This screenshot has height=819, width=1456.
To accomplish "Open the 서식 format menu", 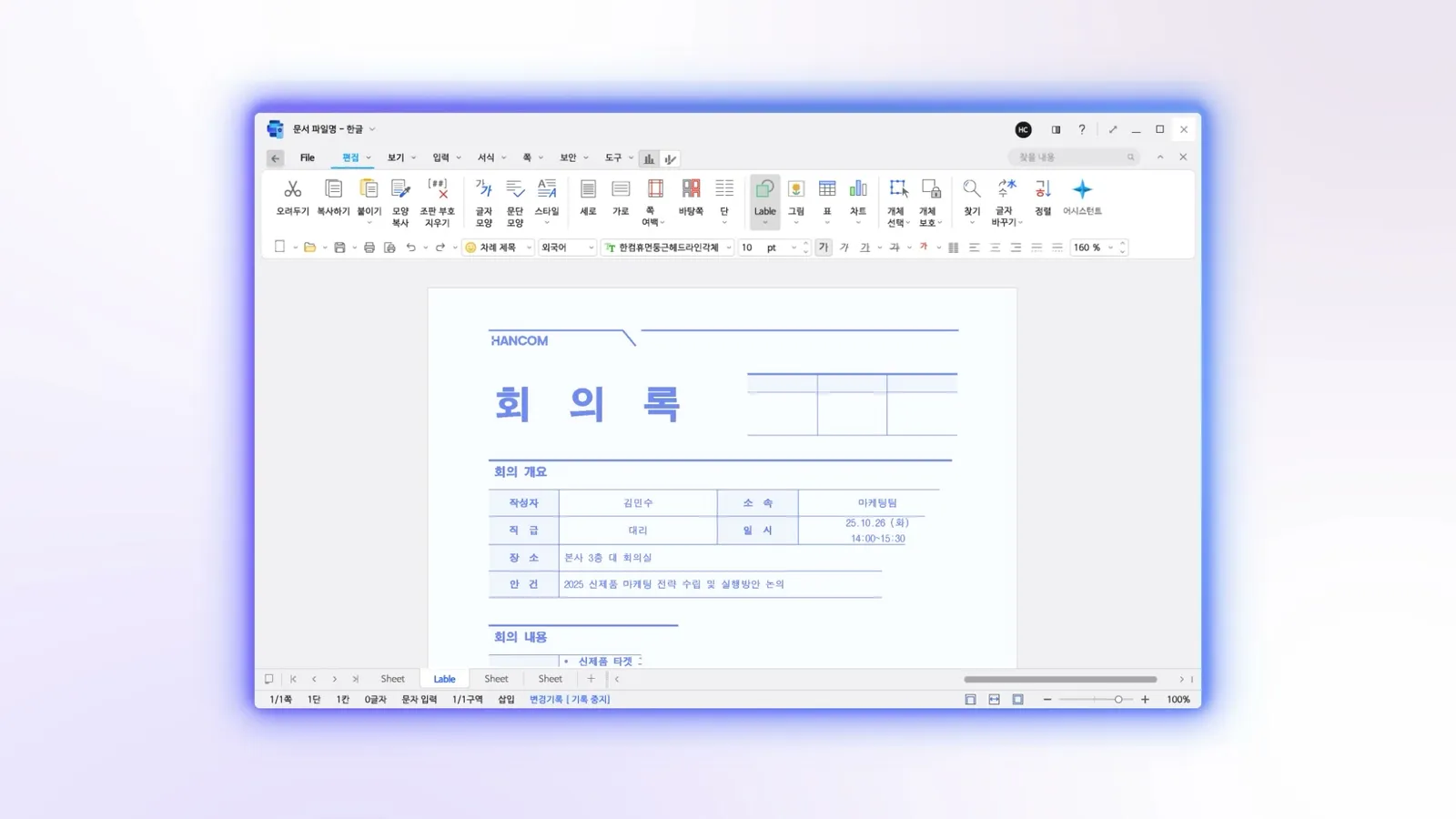I will pyautogui.click(x=492, y=157).
